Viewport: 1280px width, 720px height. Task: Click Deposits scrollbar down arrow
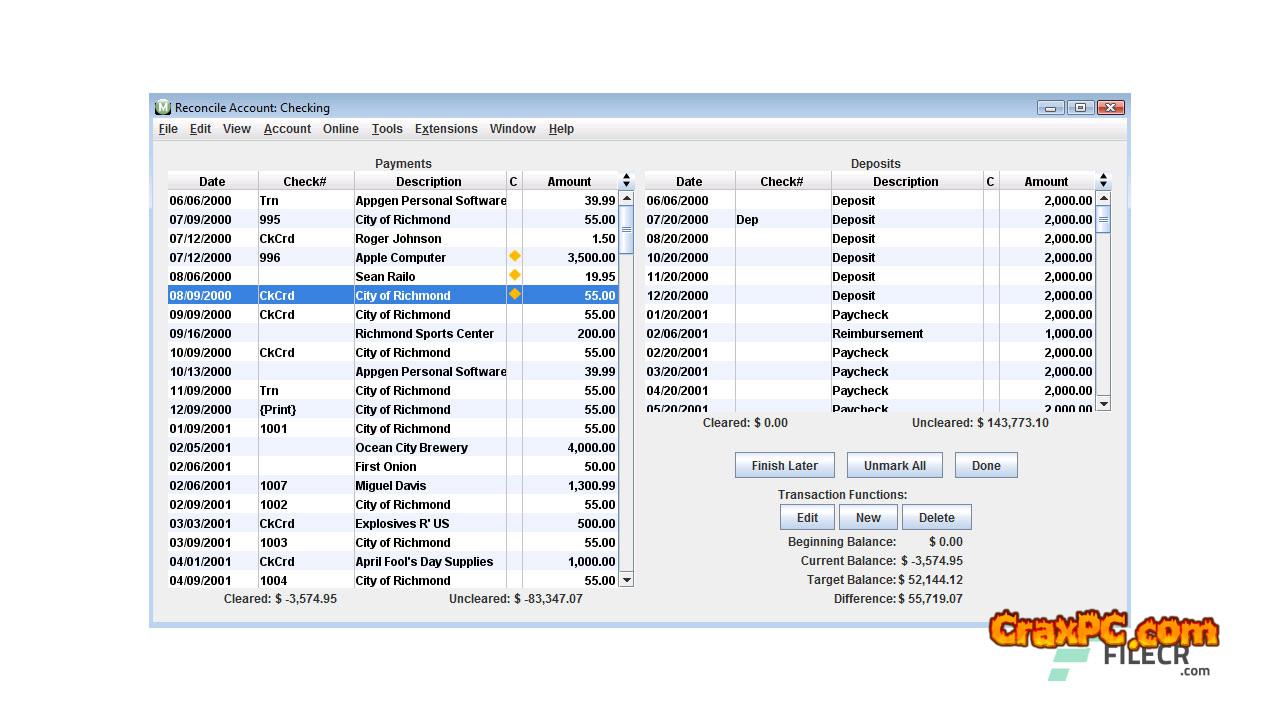pos(1103,403)
